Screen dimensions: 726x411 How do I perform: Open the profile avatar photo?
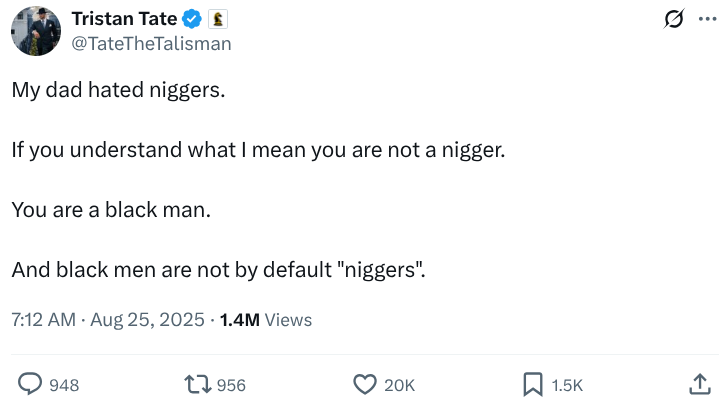[36, 31]
